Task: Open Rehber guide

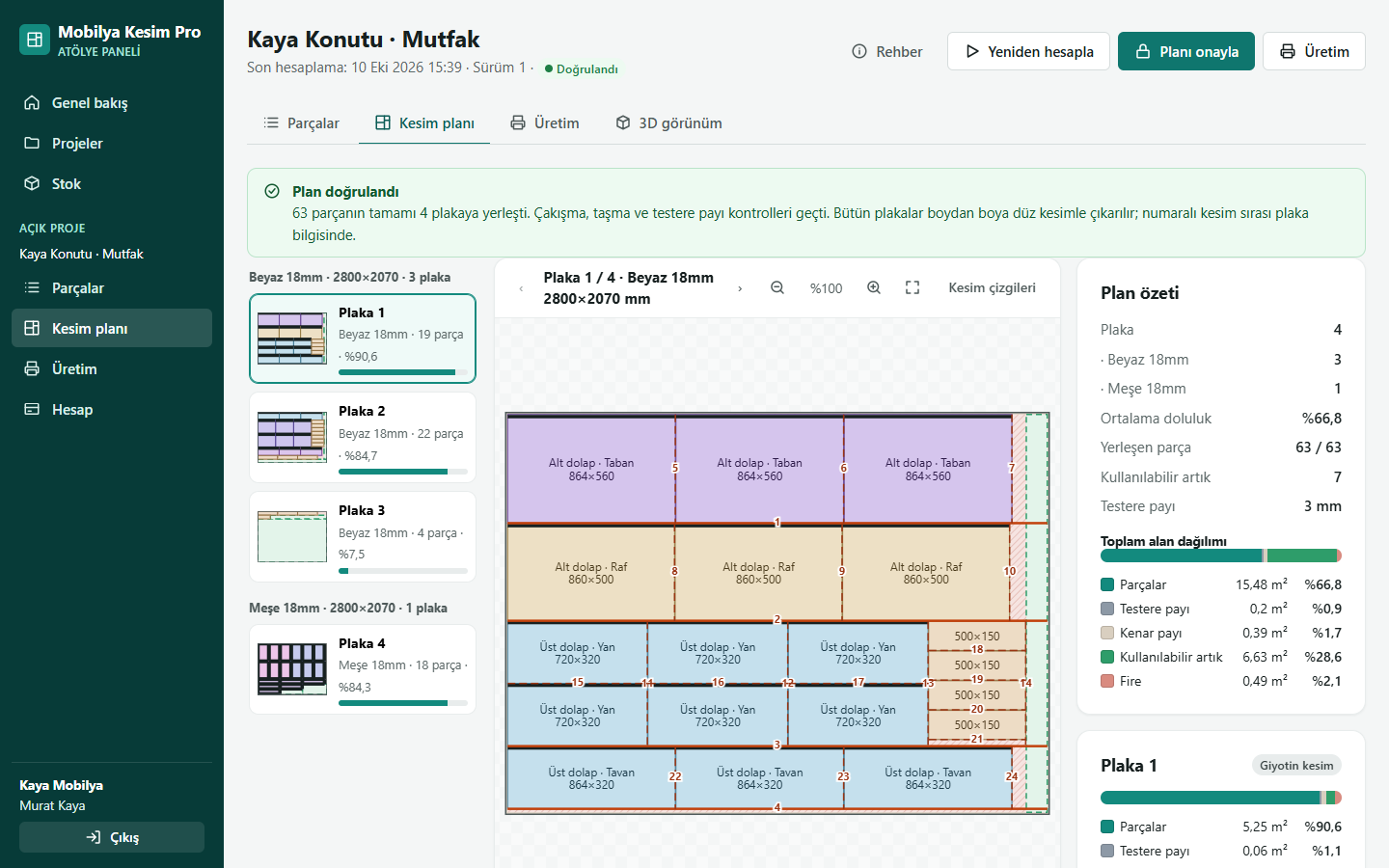Action: tap(887, 51)
